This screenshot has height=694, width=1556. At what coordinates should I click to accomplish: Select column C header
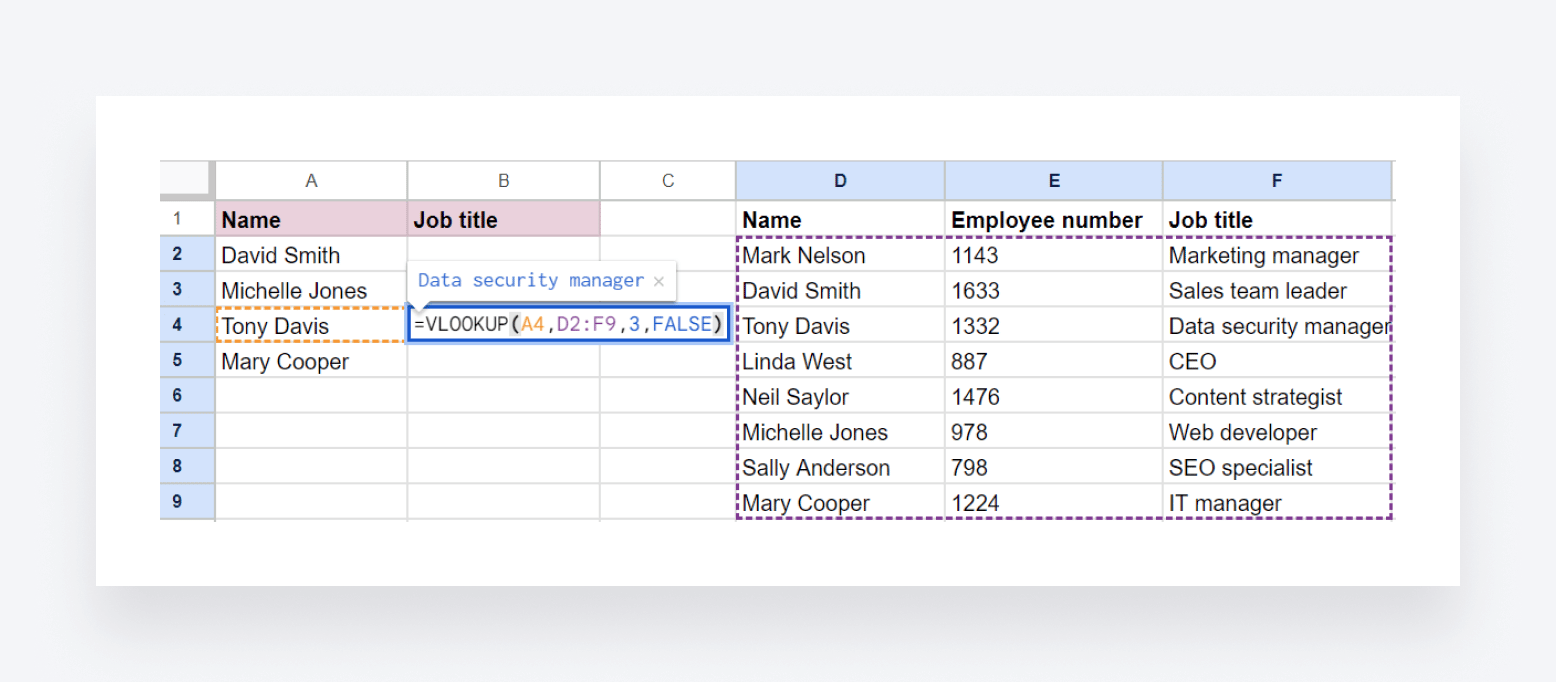[x=668, y=181]
